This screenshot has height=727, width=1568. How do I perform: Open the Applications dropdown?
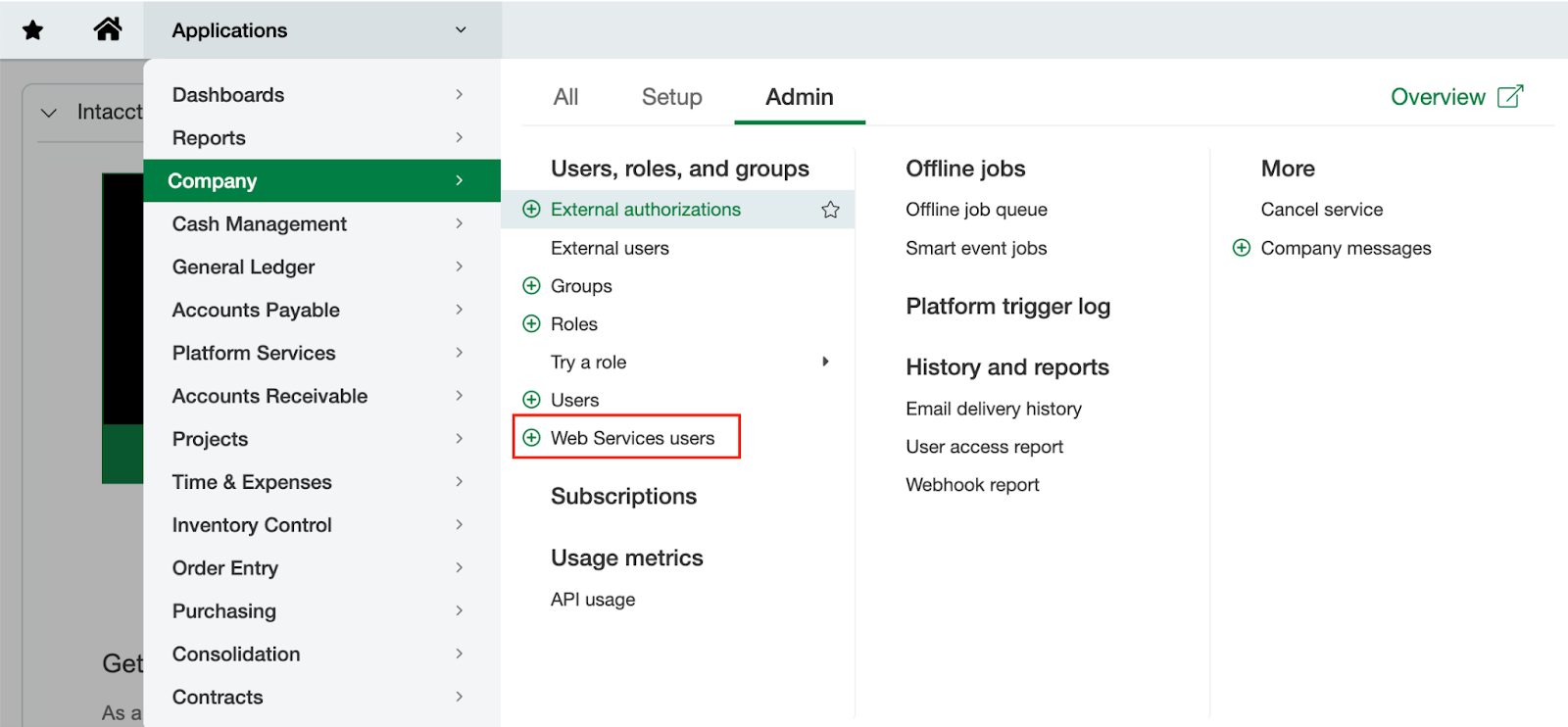(322, 30)
